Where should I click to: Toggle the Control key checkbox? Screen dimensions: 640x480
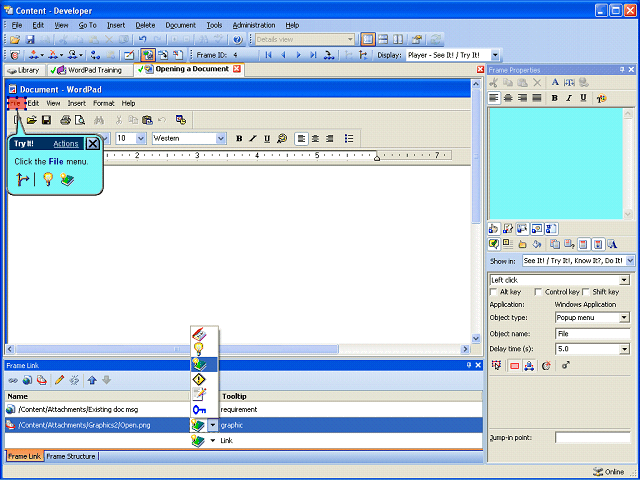[x=538, y=292]
